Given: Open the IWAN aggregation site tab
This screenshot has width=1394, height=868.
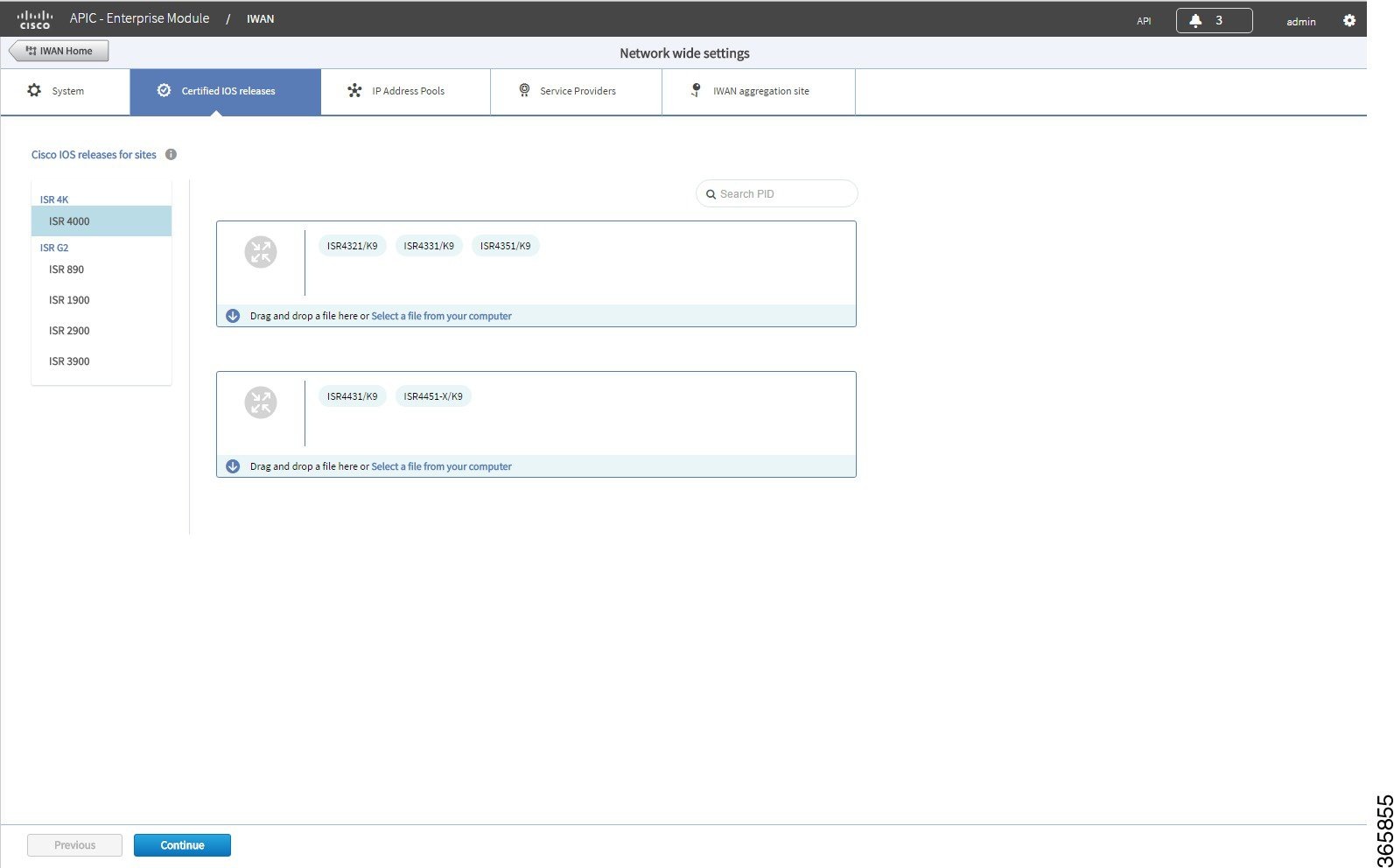Looking at the screenshot, I should point(759,92).
